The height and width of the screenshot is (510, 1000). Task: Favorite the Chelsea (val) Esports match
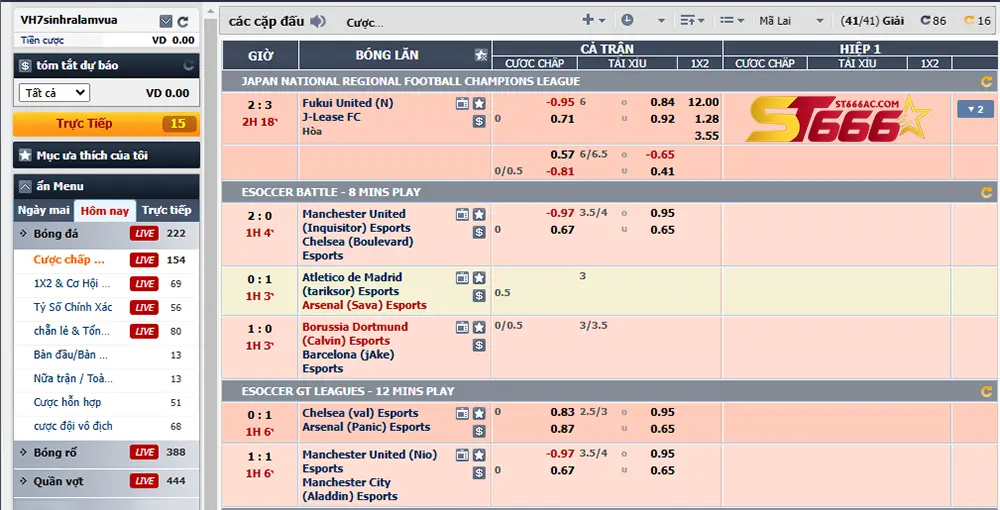479,414
